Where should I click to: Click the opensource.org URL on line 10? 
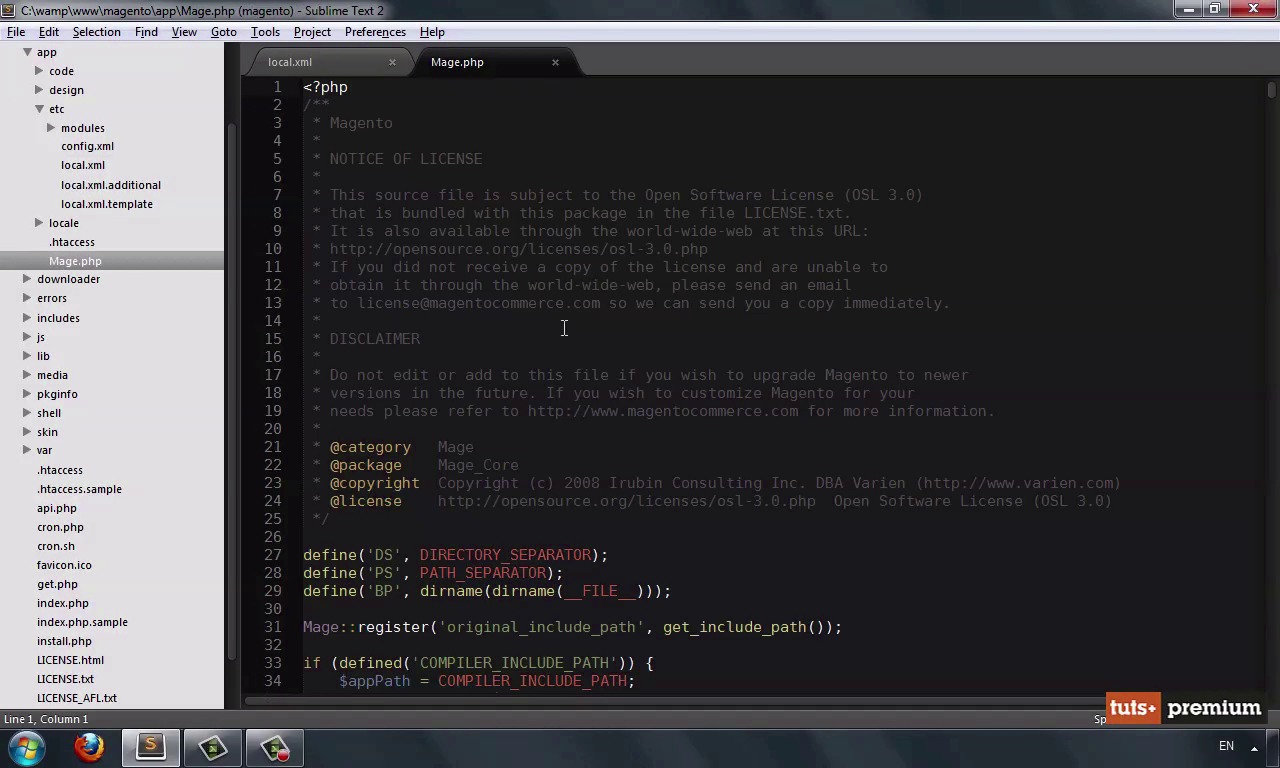pos(518,249)
